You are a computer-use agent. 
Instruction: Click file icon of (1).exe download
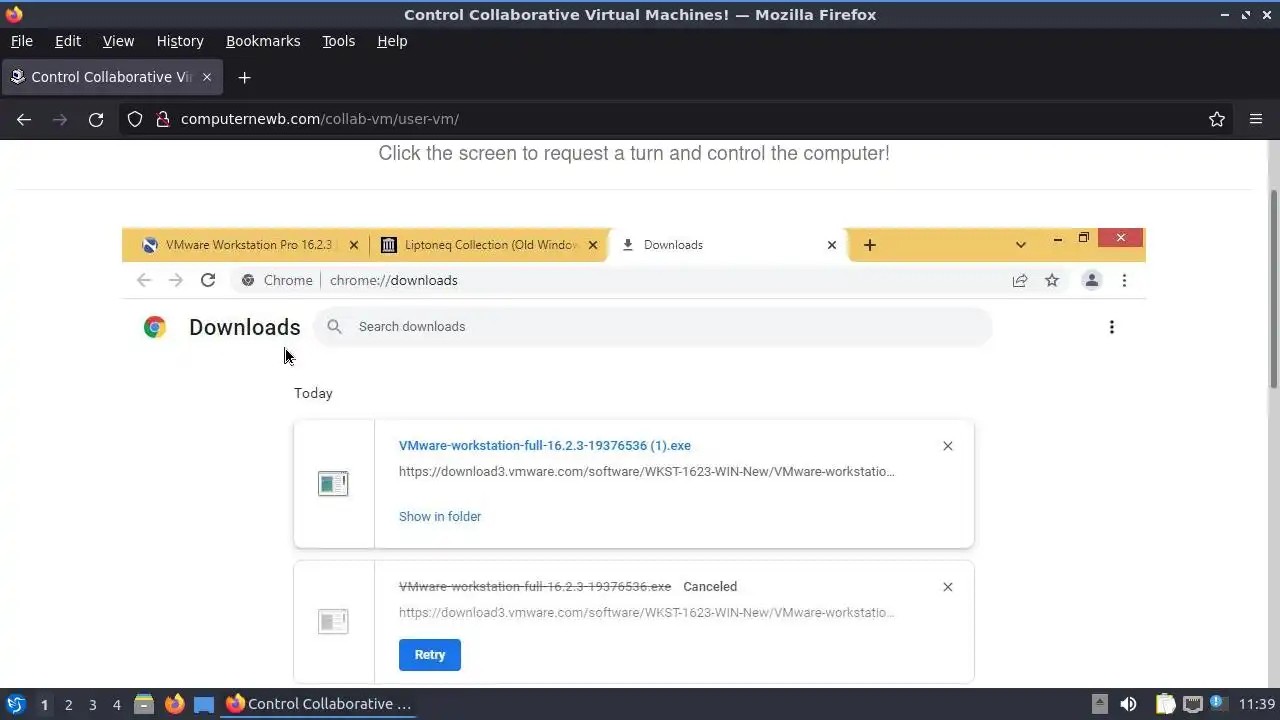point(333,484)
